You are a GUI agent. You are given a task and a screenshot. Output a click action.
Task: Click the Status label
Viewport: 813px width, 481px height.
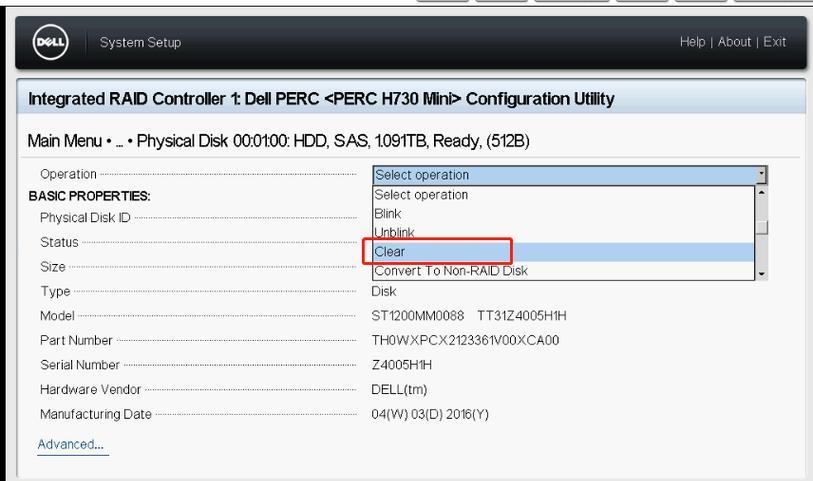(x=59, y=242)
